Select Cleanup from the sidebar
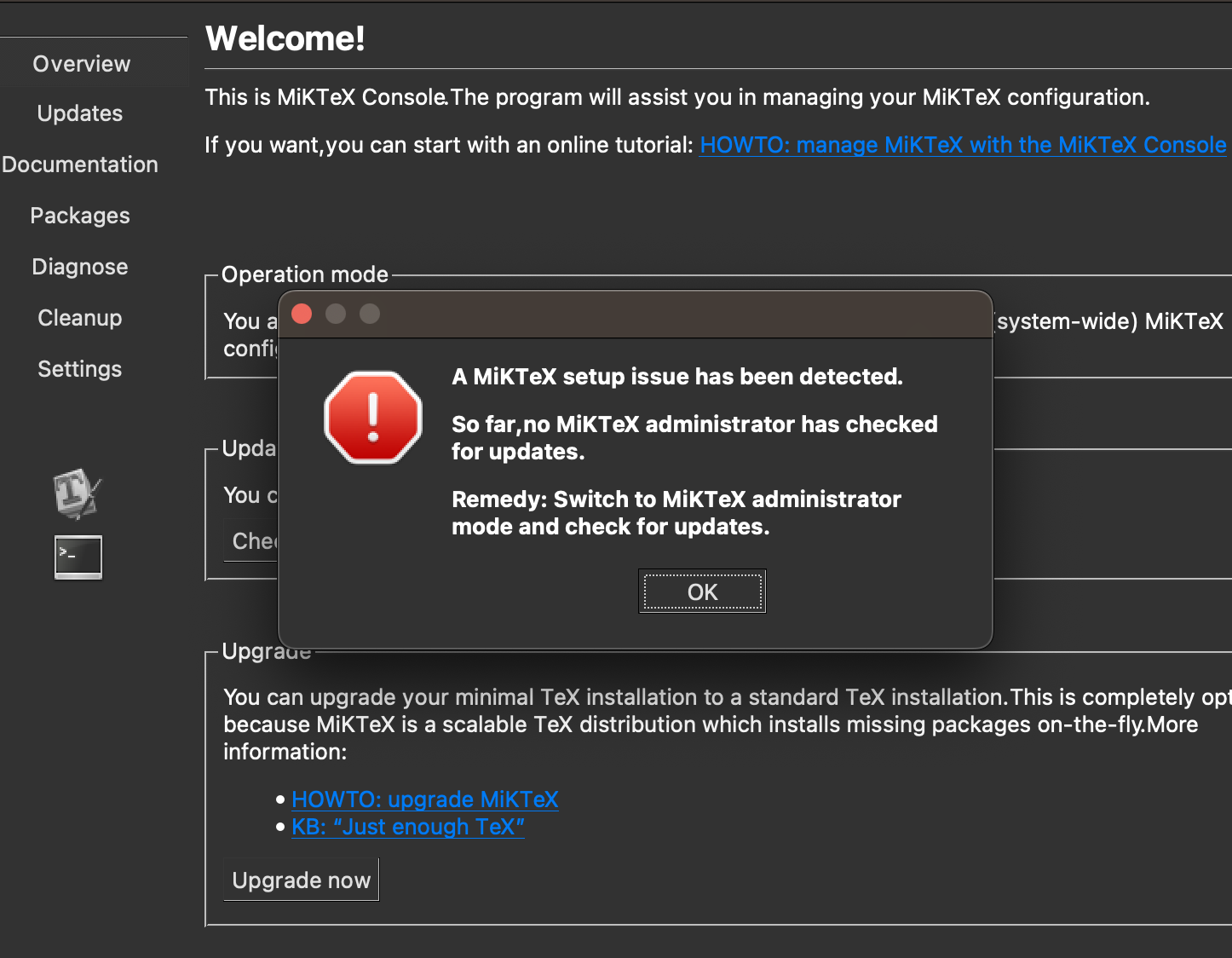Screen dimensions: 1232x958 click(79, 317)
